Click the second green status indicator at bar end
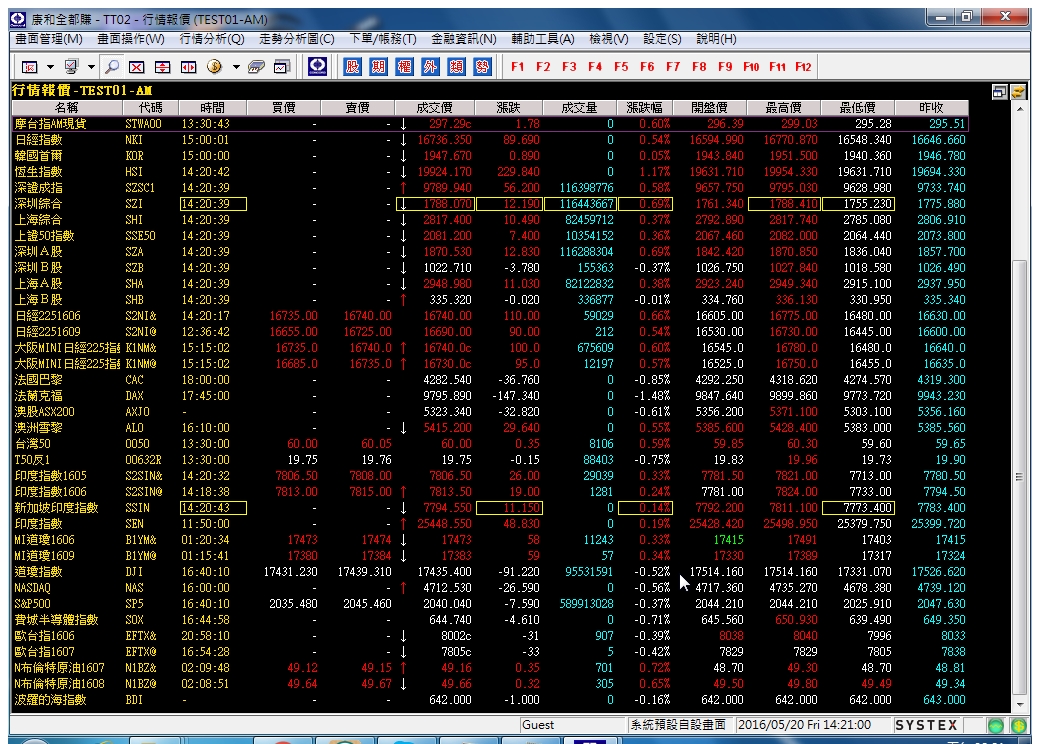Screen dimensions: 1040x744 click(1019, 725)
